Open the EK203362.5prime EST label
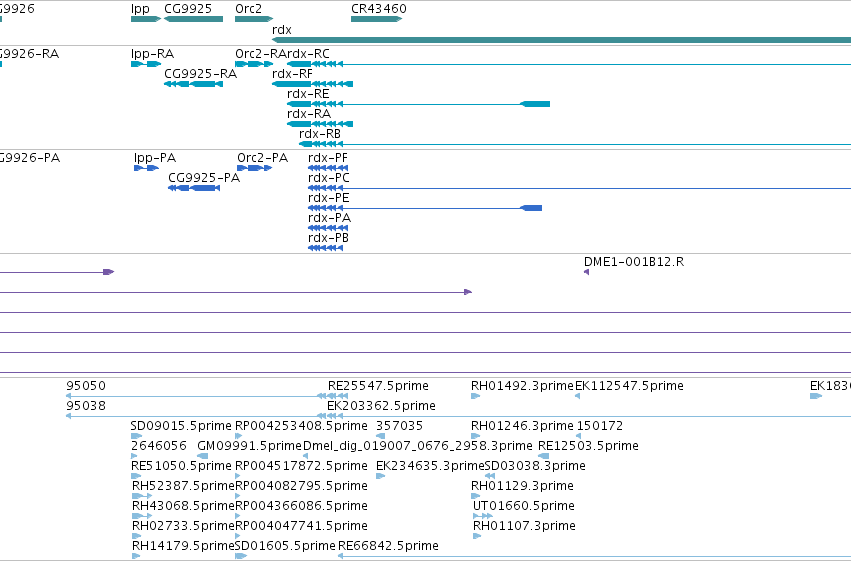The image size is (851, 561). (x=381, y=406)
